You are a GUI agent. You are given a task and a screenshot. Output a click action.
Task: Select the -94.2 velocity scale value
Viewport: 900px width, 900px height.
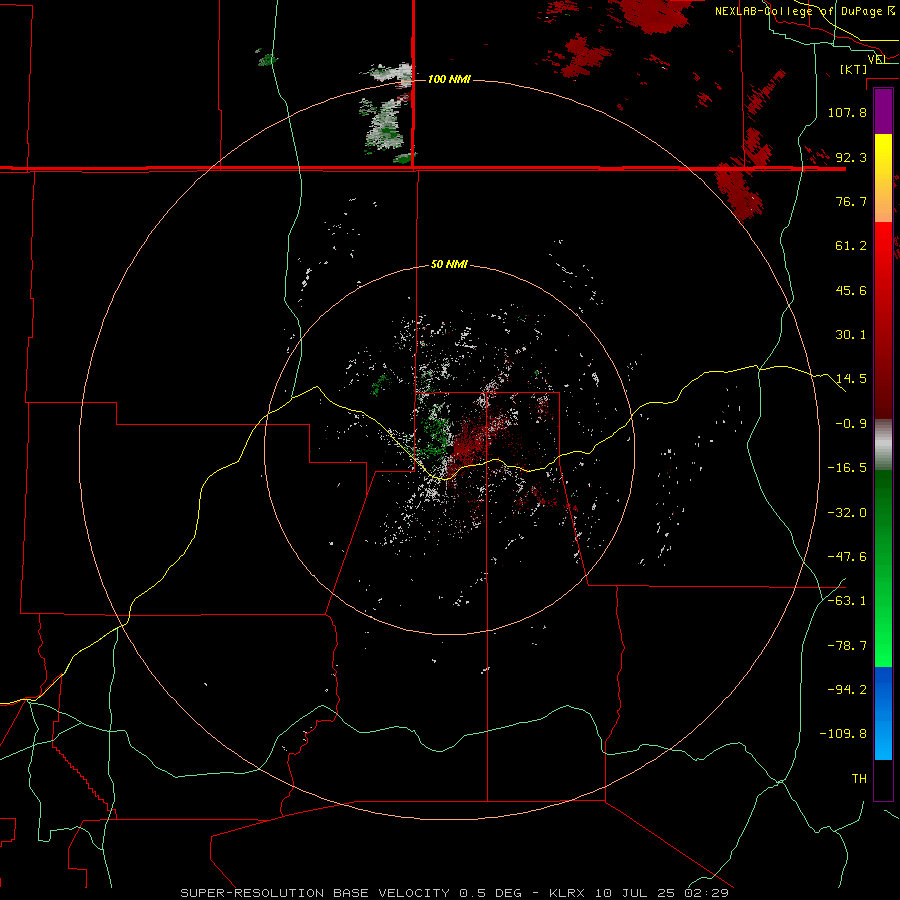tap(847, 689)
